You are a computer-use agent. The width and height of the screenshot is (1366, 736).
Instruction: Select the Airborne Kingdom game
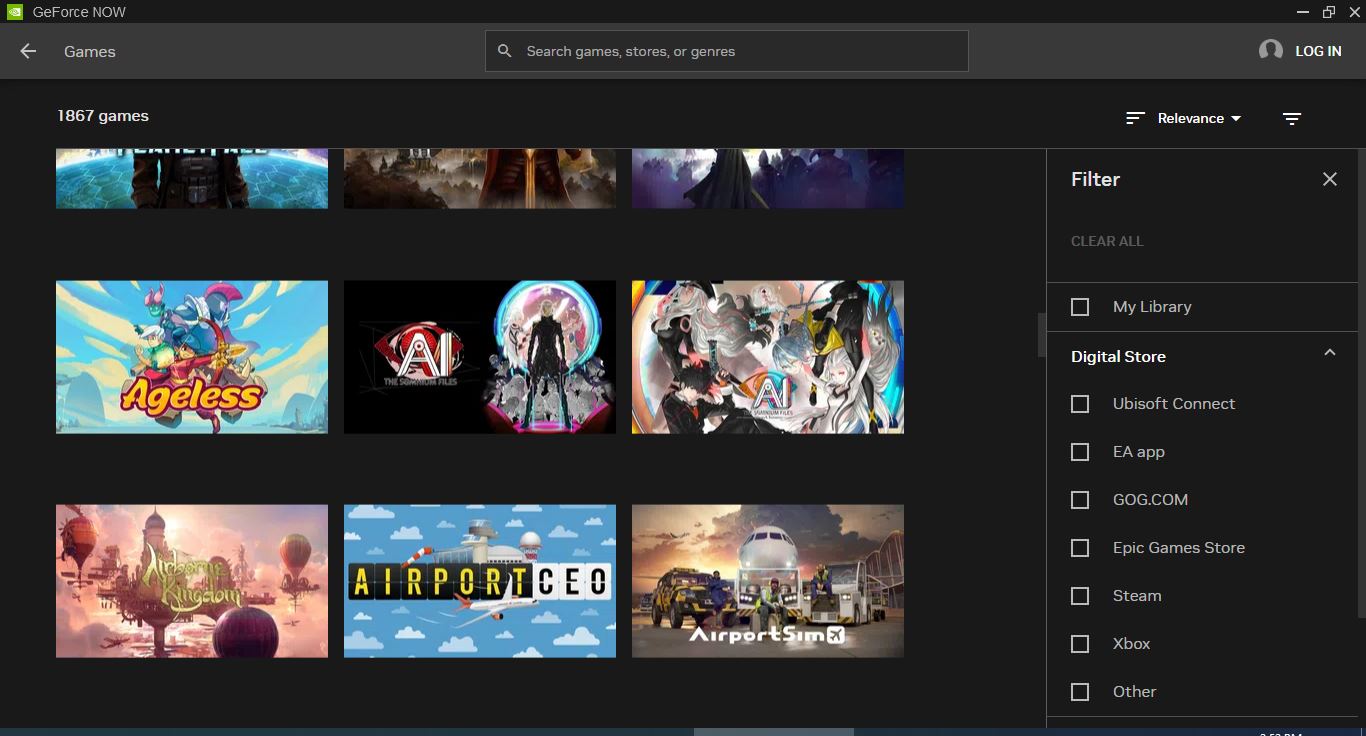192,581
